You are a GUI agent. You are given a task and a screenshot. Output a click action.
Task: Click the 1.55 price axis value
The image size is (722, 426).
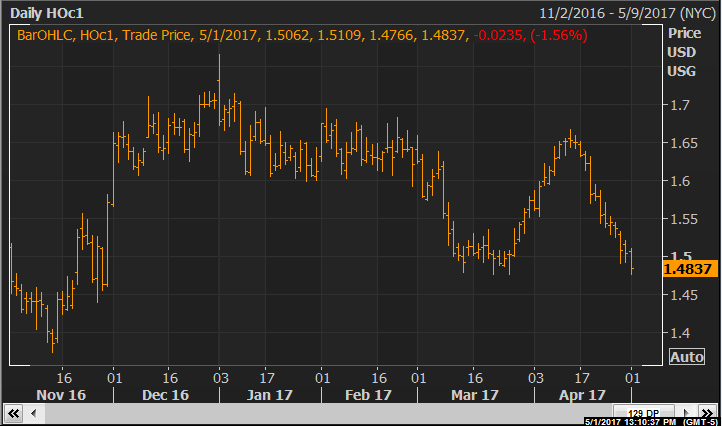pyautogui.click(x=684, y=219)
